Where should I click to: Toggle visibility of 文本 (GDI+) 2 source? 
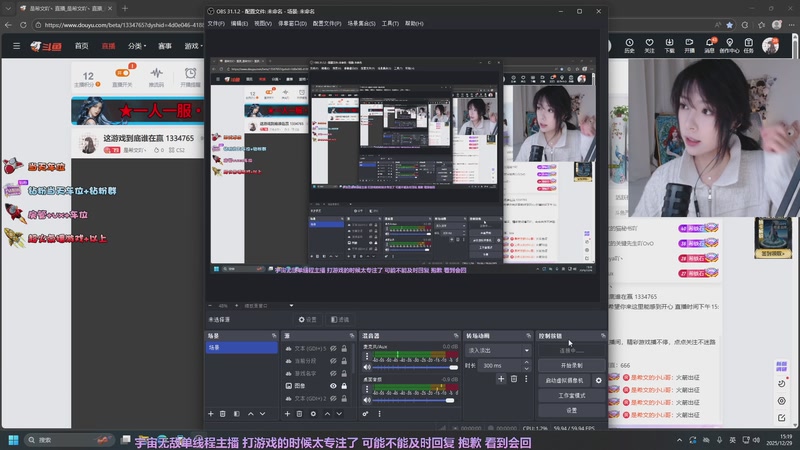coord(333,398)
